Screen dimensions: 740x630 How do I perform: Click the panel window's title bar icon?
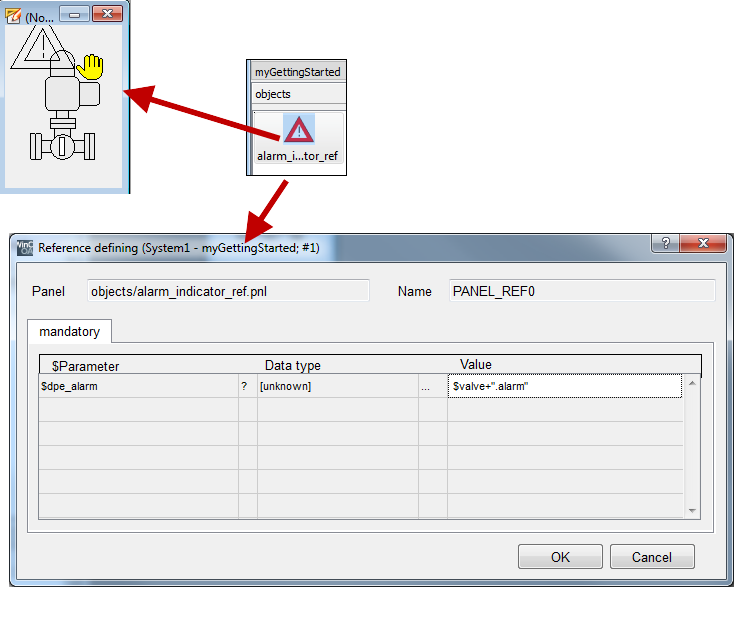pos(13,16)
